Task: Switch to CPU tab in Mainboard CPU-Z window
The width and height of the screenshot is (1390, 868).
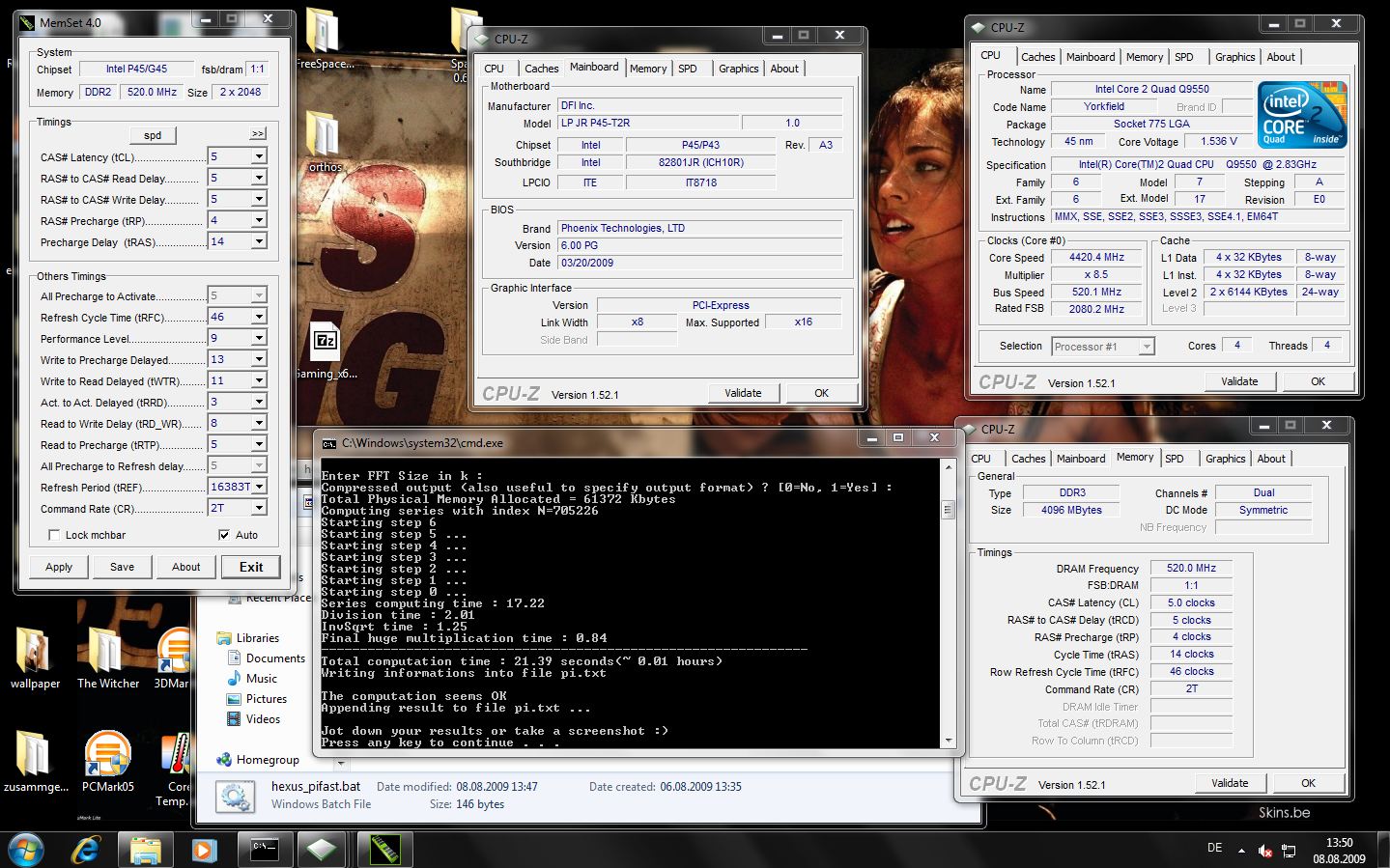Action: coord(495,69)
